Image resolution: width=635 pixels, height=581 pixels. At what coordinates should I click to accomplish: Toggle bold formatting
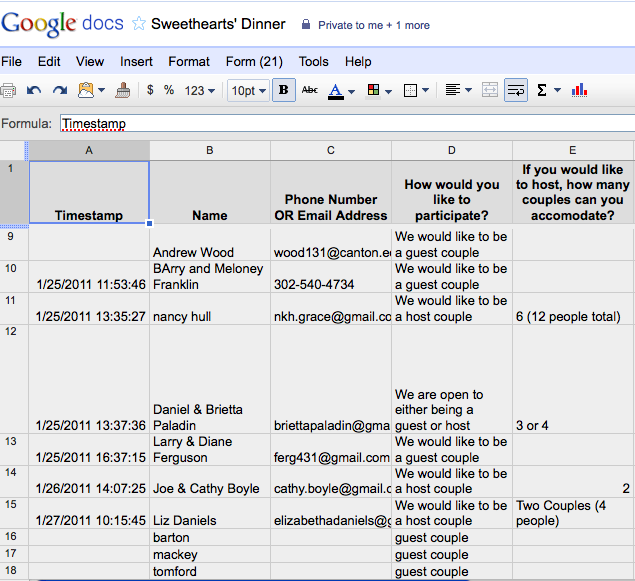[x=284, y=90]
